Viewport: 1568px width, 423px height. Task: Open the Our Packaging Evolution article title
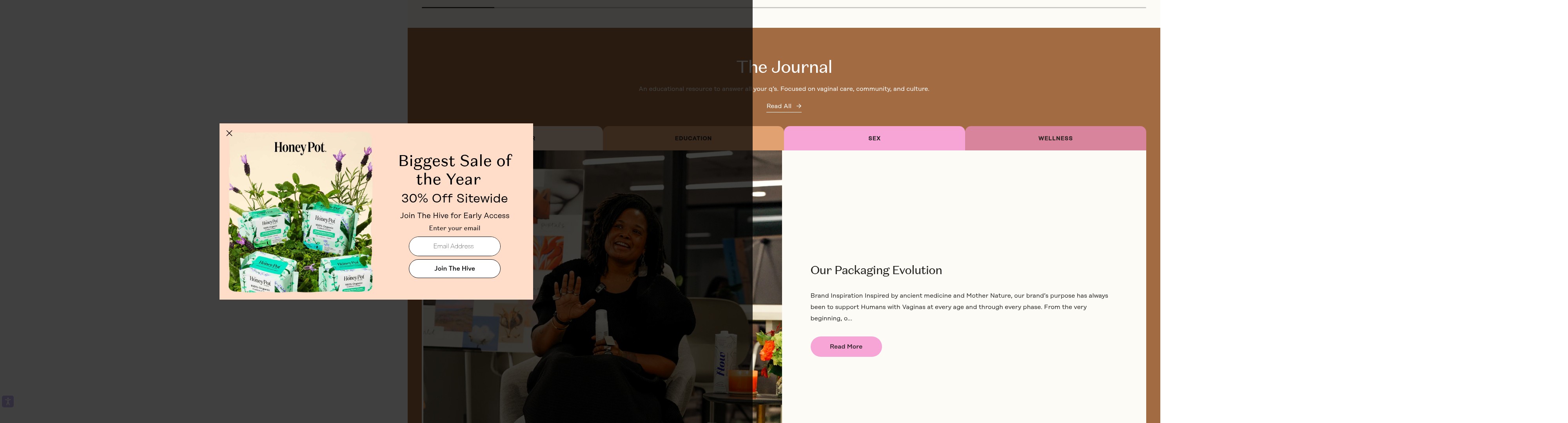pos(876,271)
